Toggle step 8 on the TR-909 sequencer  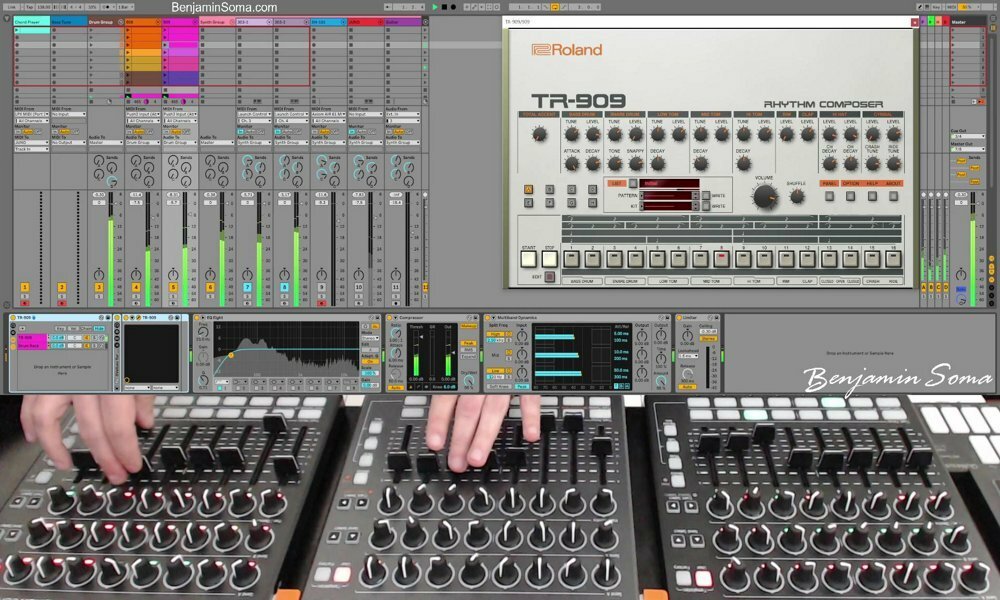pos(721,258)
